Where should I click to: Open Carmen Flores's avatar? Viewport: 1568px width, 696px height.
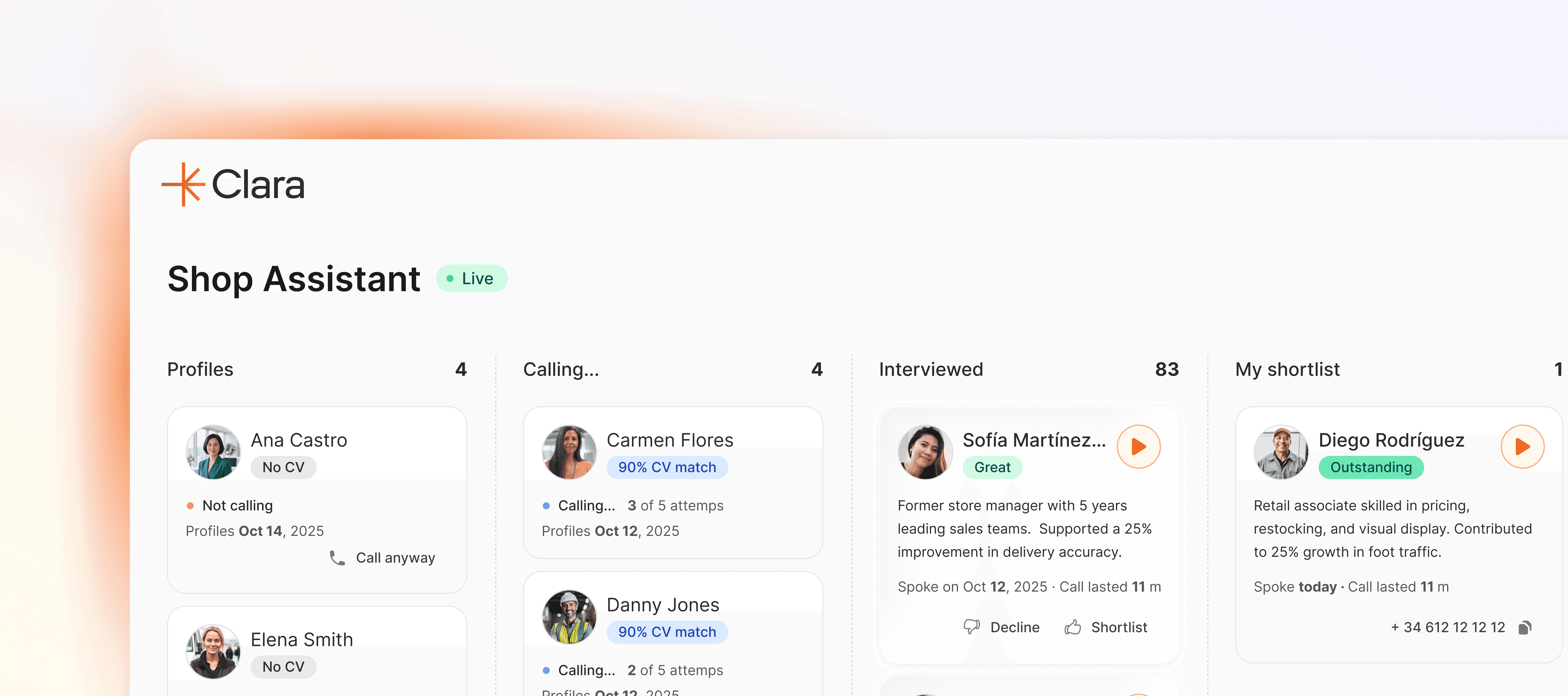[x=569, y=452]
